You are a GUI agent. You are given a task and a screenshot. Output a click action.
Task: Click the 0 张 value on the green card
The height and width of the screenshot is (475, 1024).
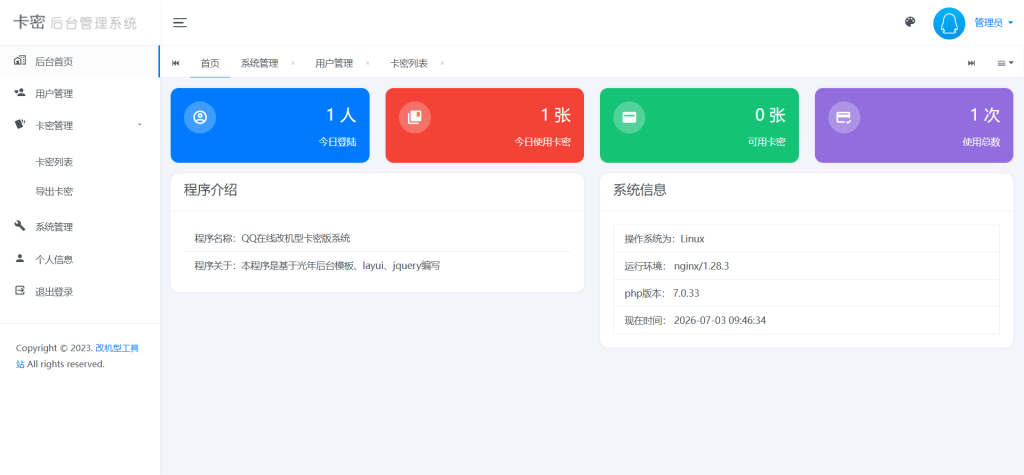(770, 115)
